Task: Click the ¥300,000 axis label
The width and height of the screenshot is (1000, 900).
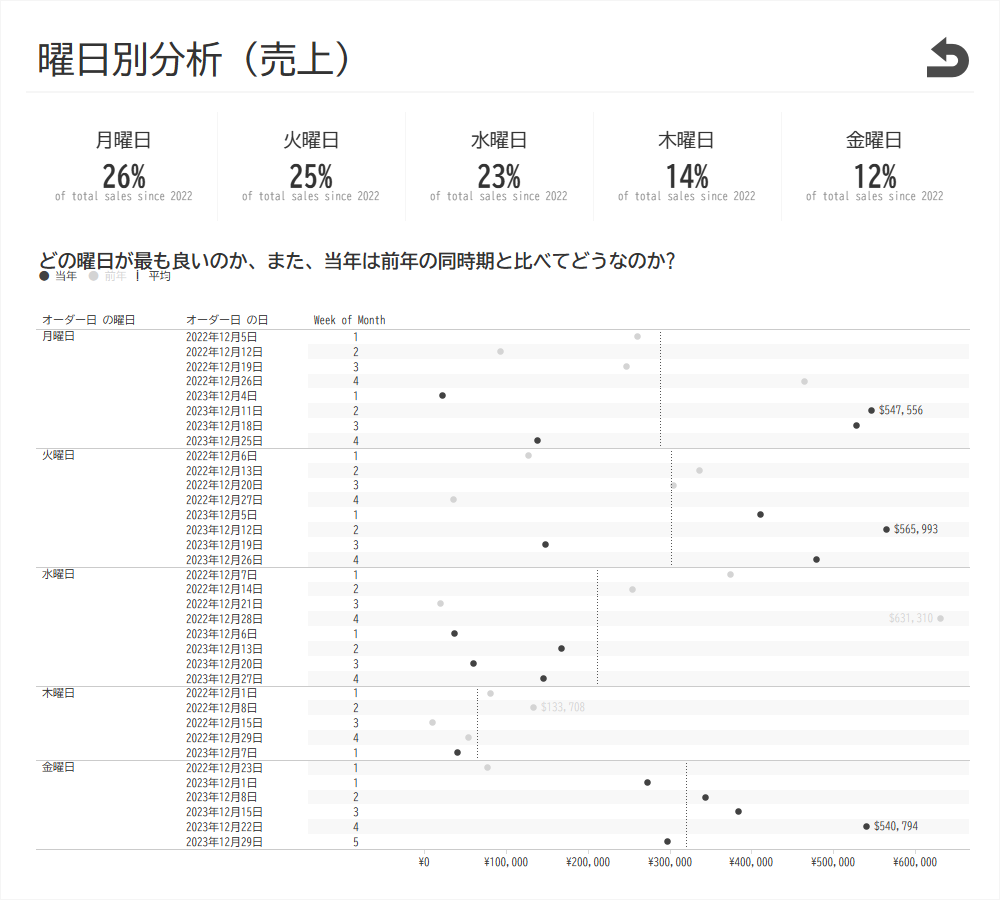Action: tap(670, 862)
